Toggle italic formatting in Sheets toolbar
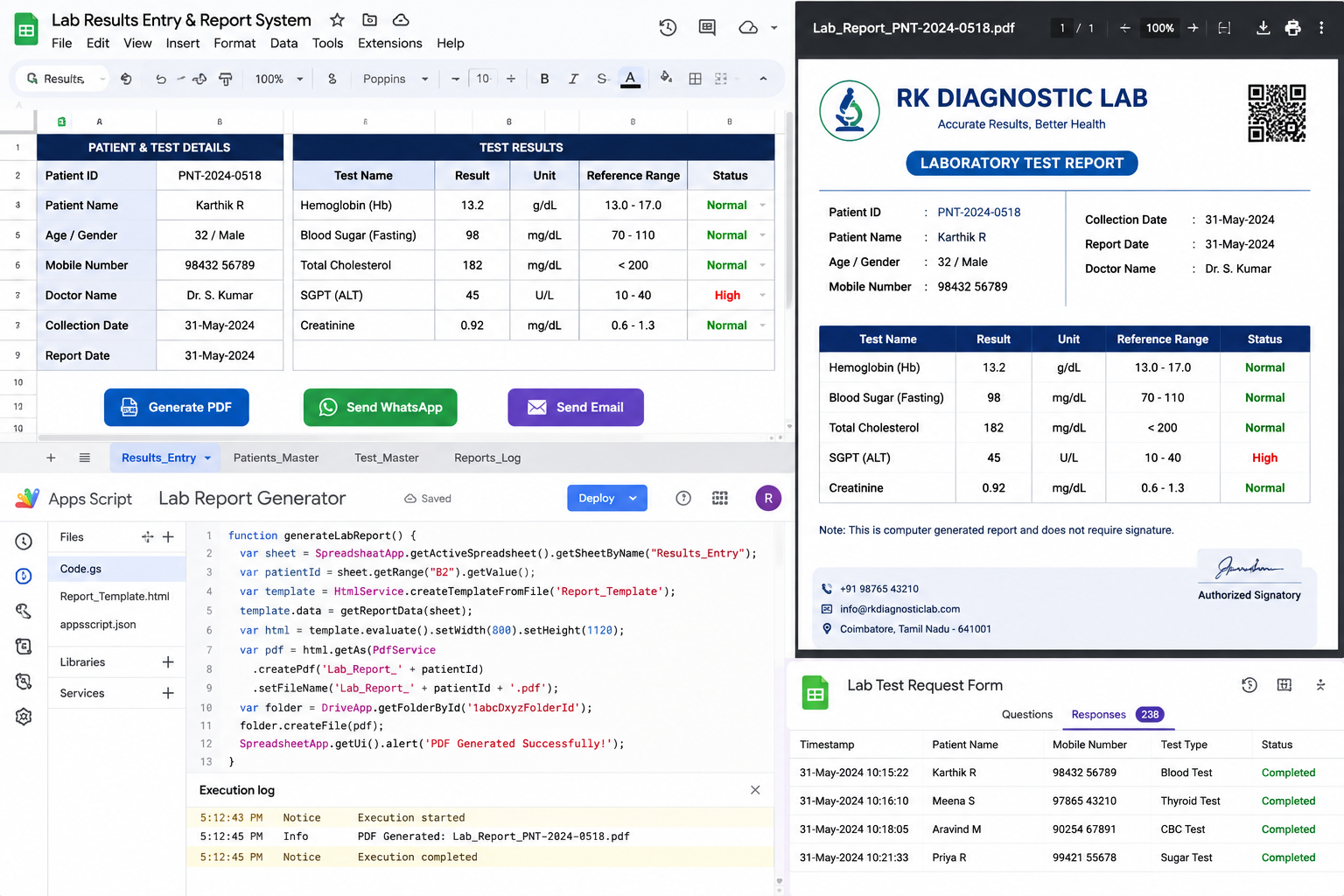The image size is (1344, 896). pos(573,79)
